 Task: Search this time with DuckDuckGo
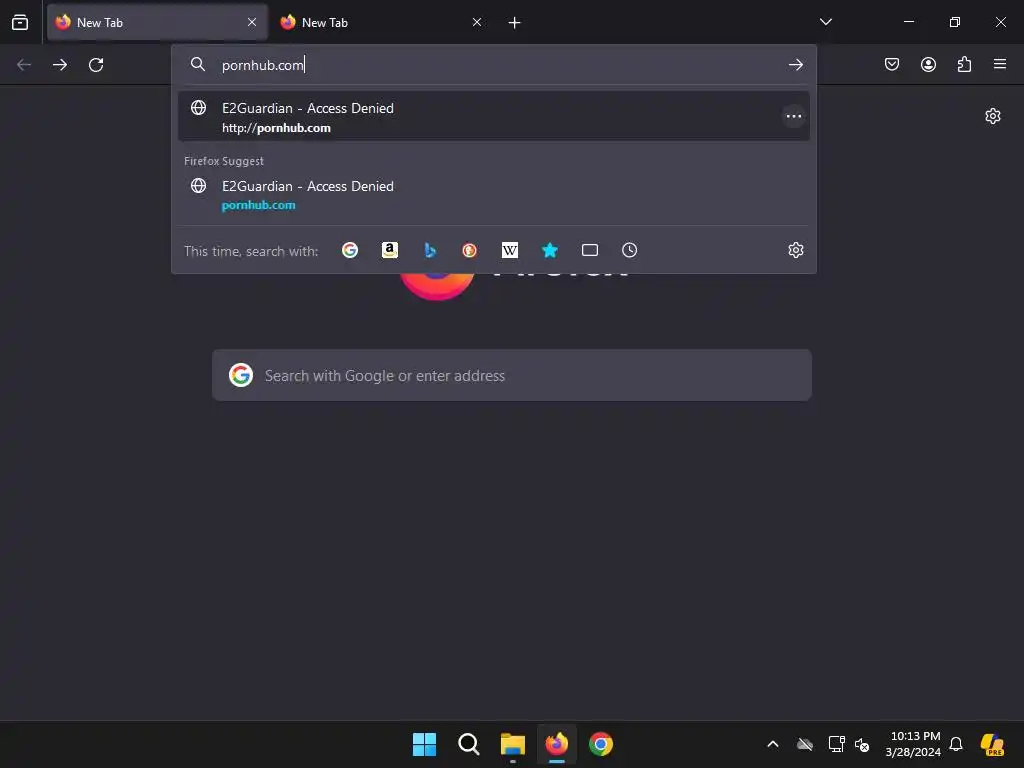point(470,250)
